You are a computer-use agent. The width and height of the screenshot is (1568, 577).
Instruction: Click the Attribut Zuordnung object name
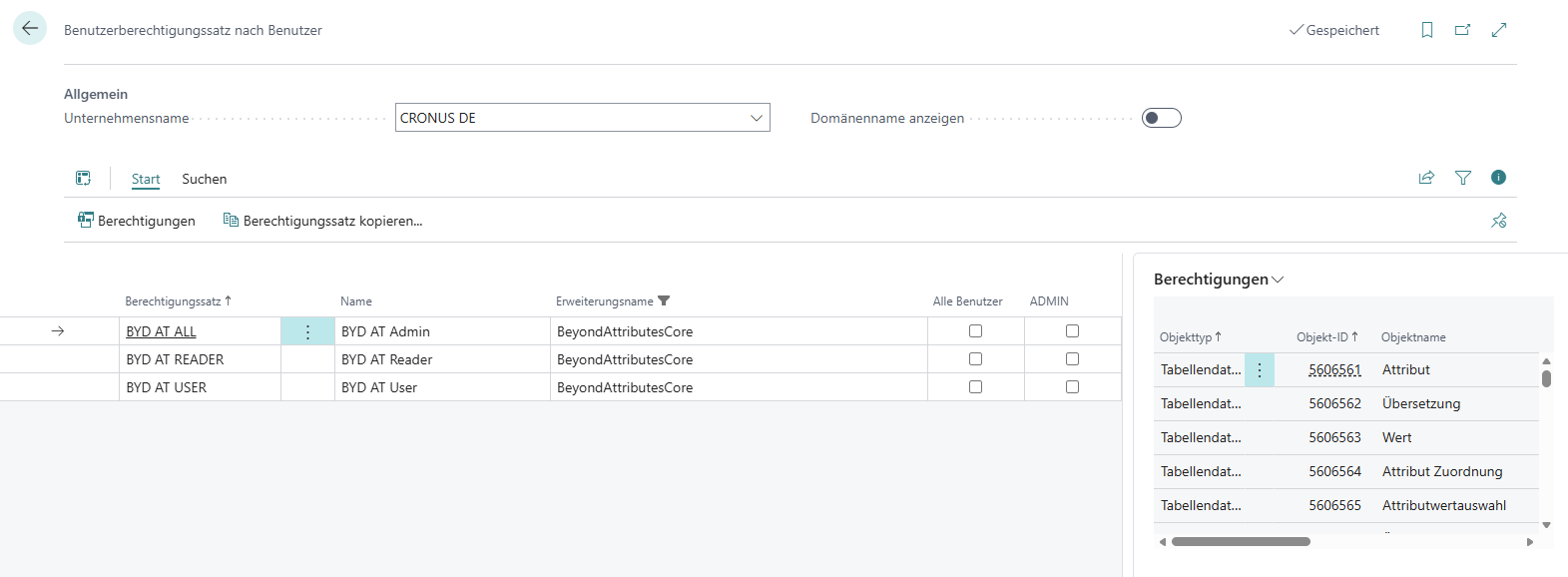[x=1442, y=471]
